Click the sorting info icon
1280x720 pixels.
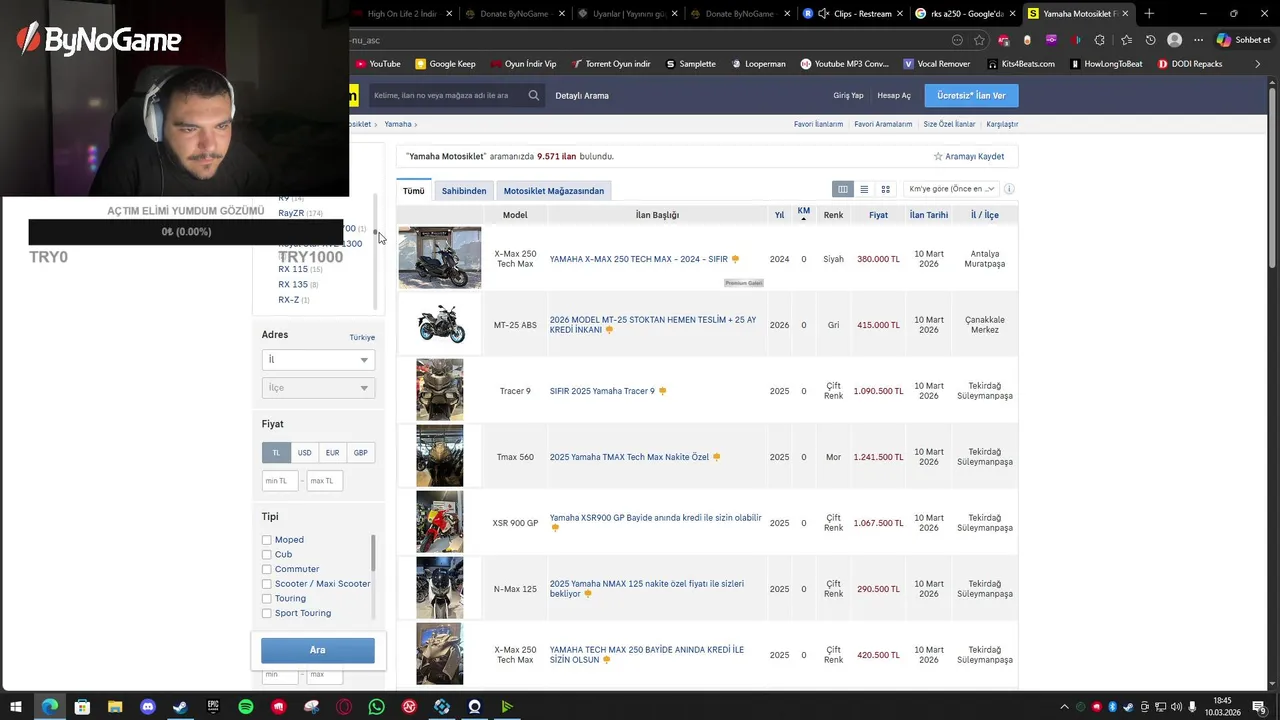tap(1009, 189)
